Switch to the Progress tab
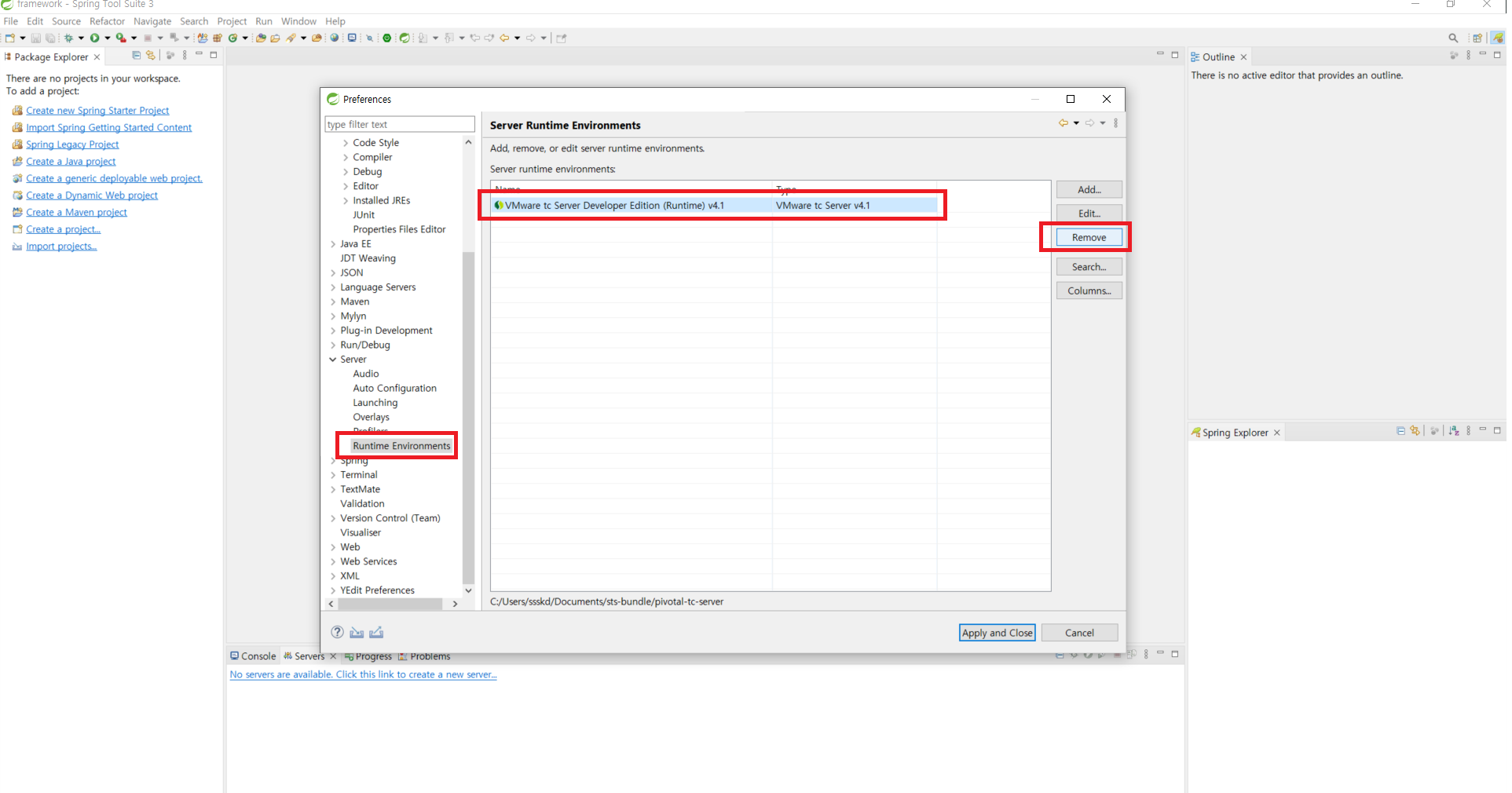The image size is (1512, 793). (x=368, y=656)
